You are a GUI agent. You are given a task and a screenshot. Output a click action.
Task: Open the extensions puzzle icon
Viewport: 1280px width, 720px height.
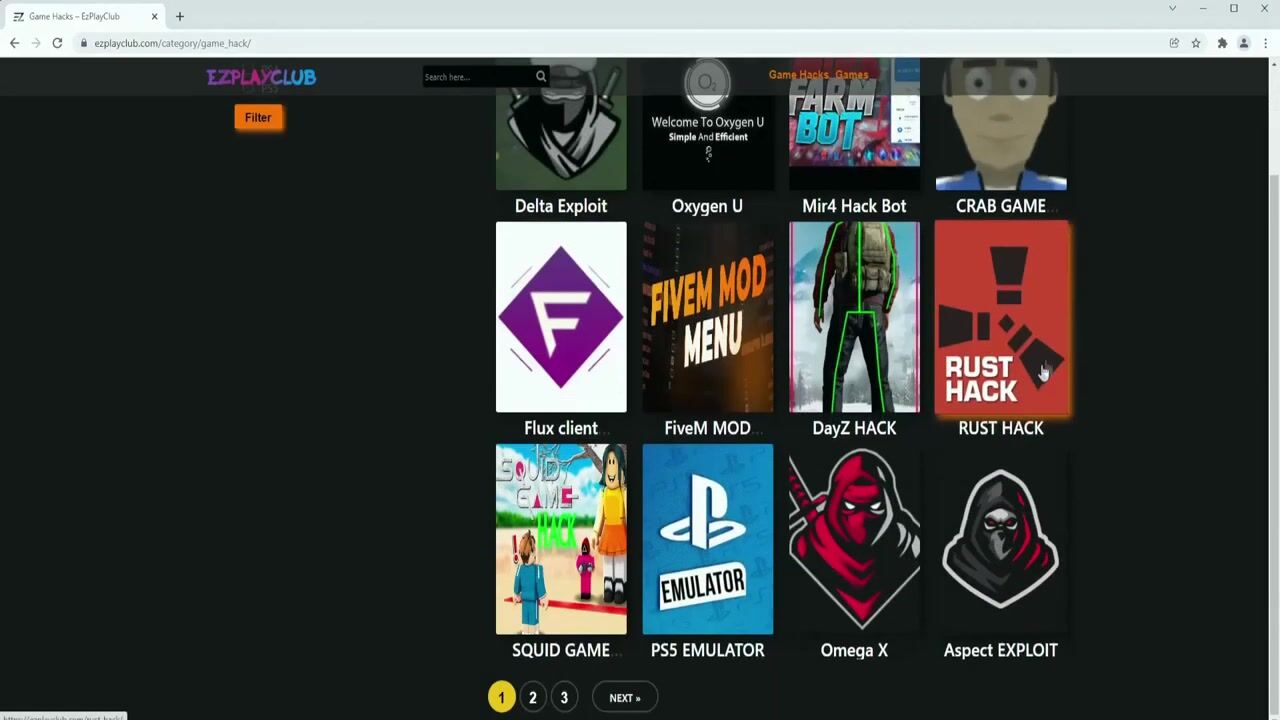click(1222, 43)
